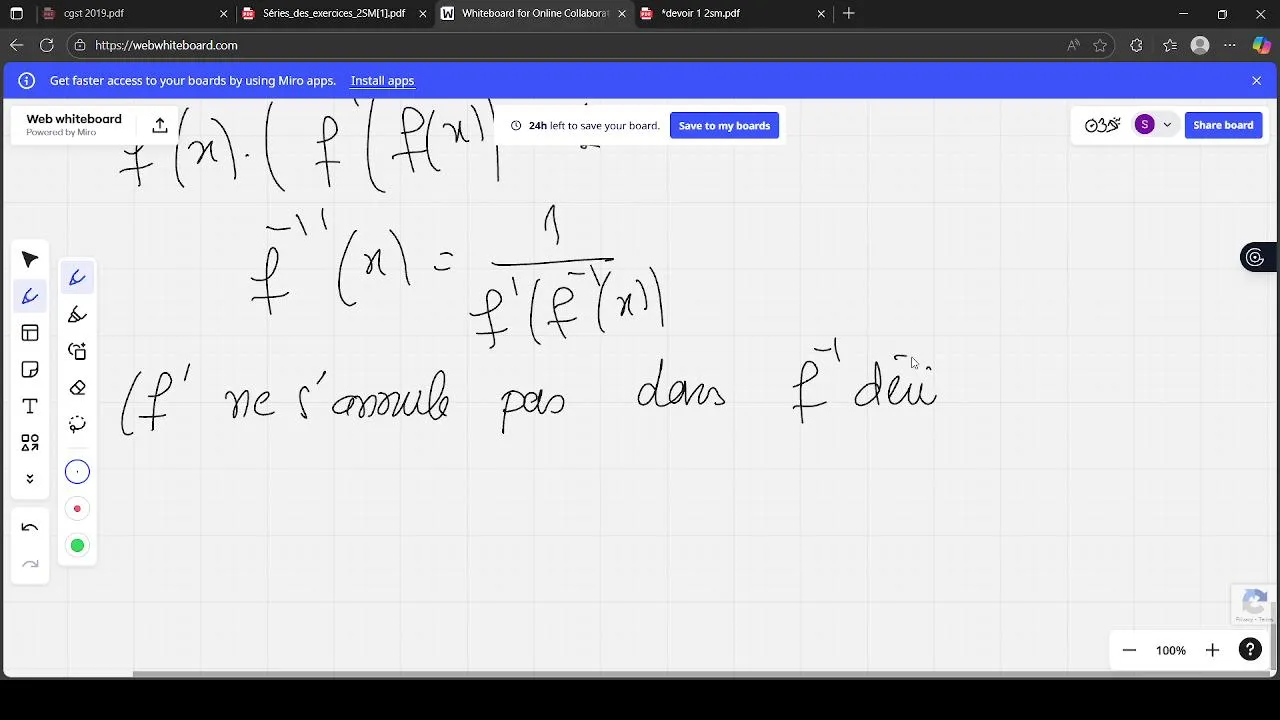Follow the Install apps link
The height and width of the screenshot is (720, 1280).
(382, 81)
